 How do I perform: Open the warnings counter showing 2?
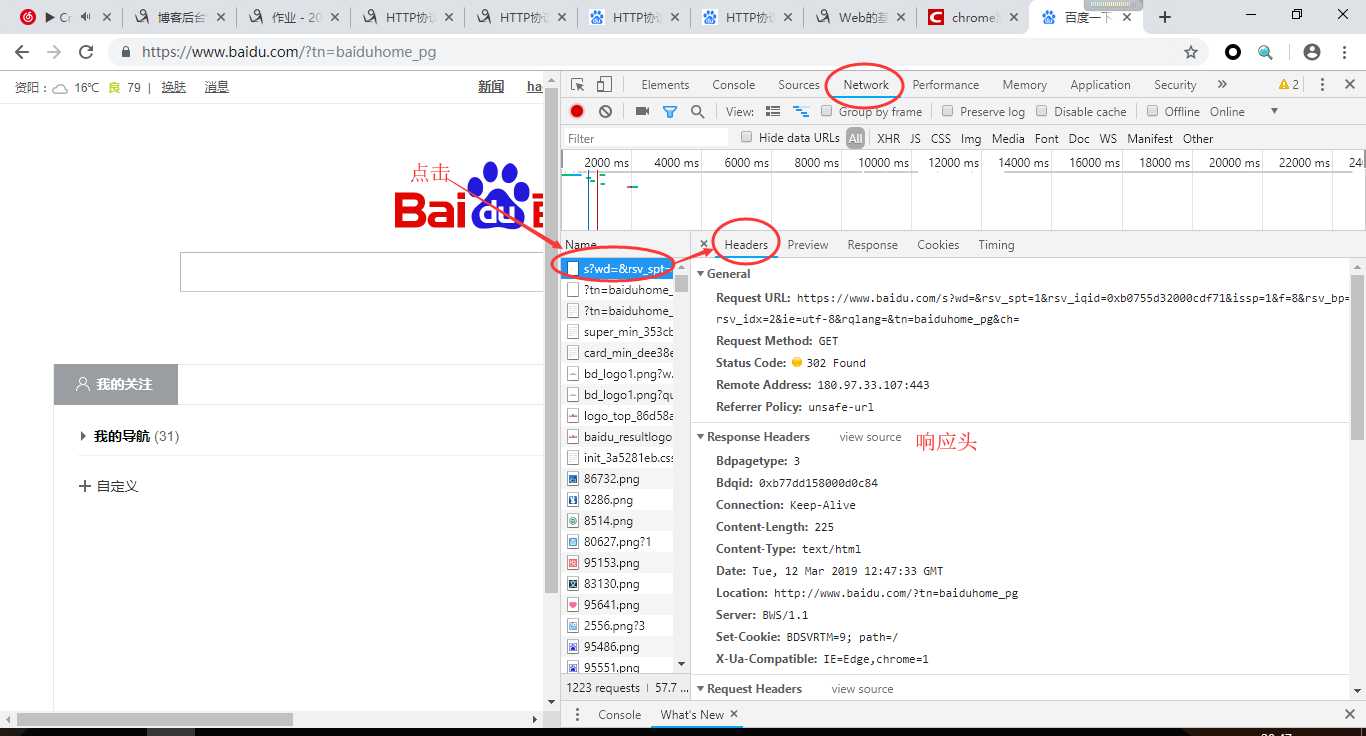point(1289,85)
